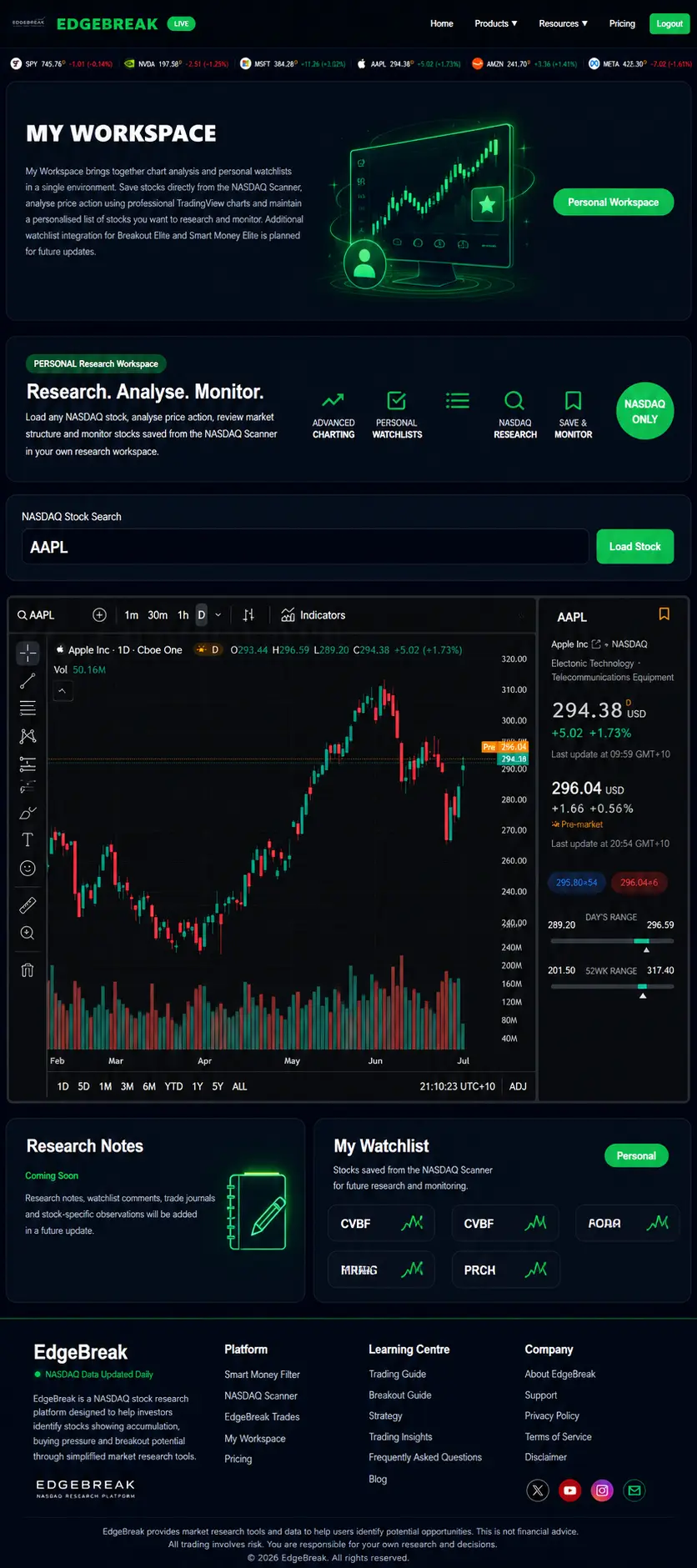Viewport: 697px width, 1568px height.
Task: Click the Personal Watchlists checkmark icon
Action: [397, 400]
